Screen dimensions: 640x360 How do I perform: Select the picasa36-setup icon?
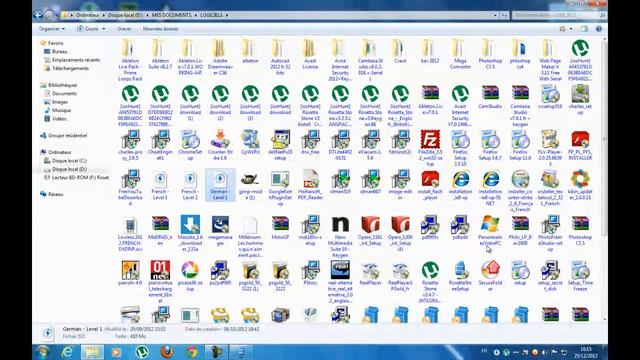point(190,270)
